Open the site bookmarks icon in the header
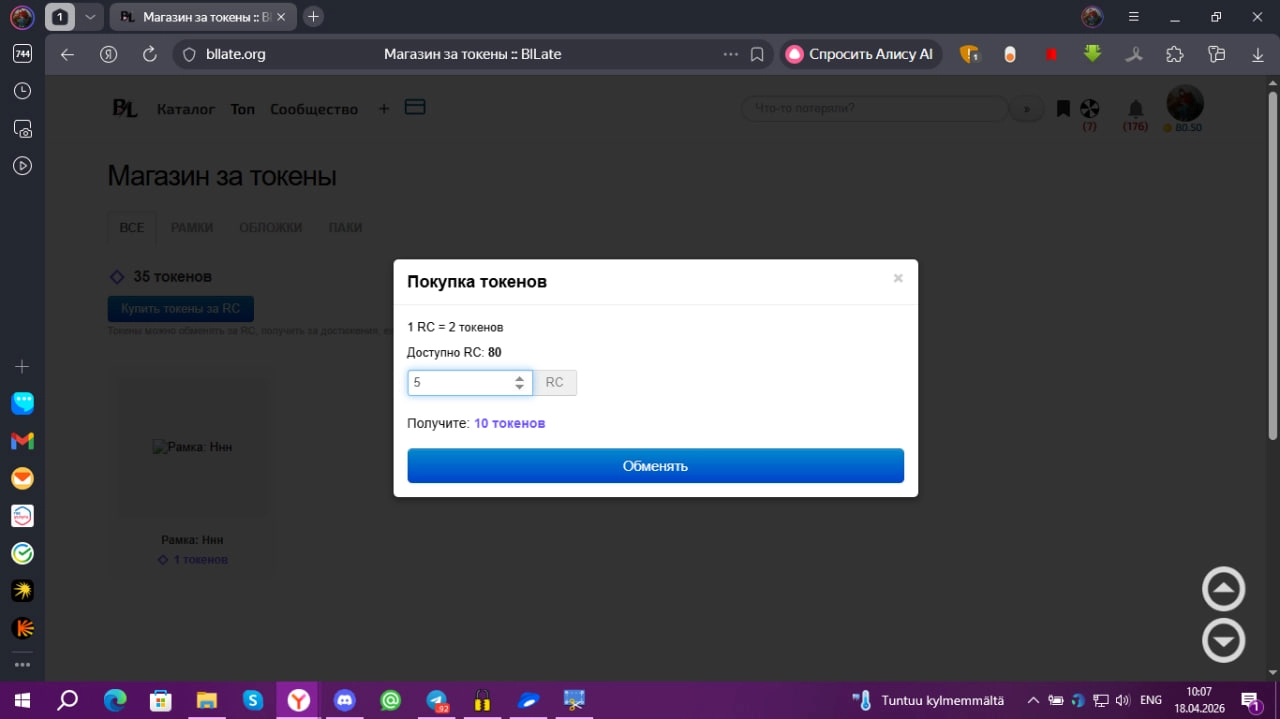Image resolution: width=1280 pixels, height=719 pixels. pyautogui.click(x=1063, y=108)
